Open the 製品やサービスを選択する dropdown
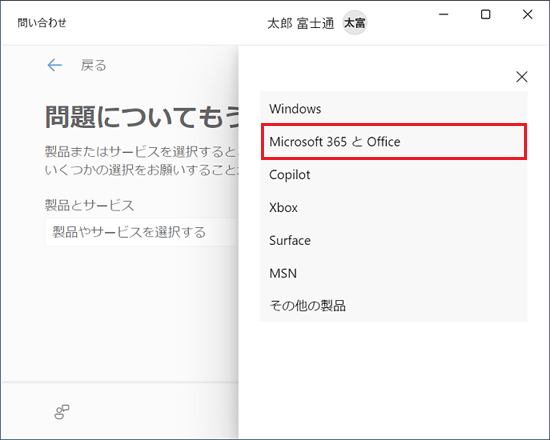The height and width of the screenshot is (440, 550). click(x=142, y=232)
